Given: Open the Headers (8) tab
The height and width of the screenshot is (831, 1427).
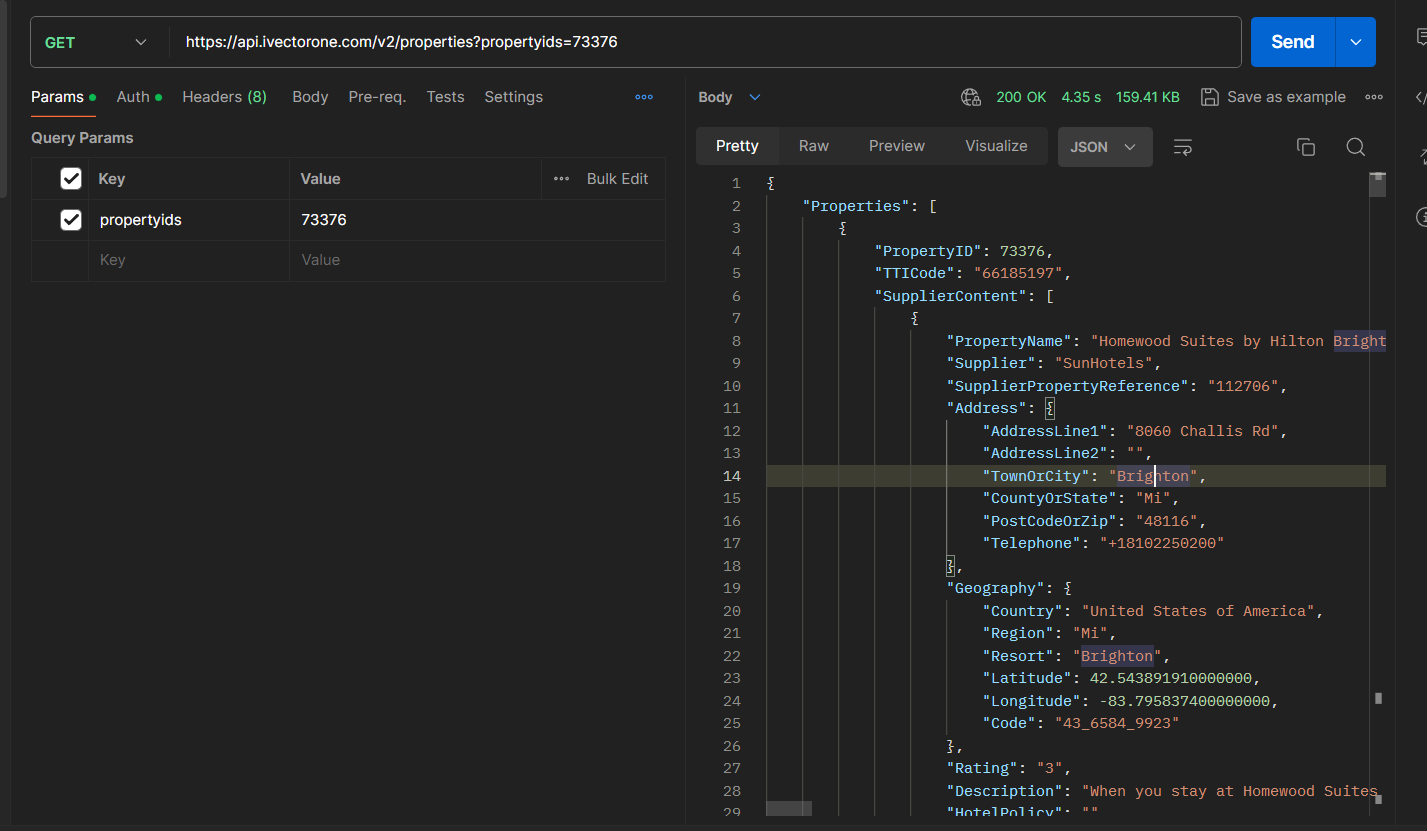Looking at the screenshot, I should [x=224, y=97].
